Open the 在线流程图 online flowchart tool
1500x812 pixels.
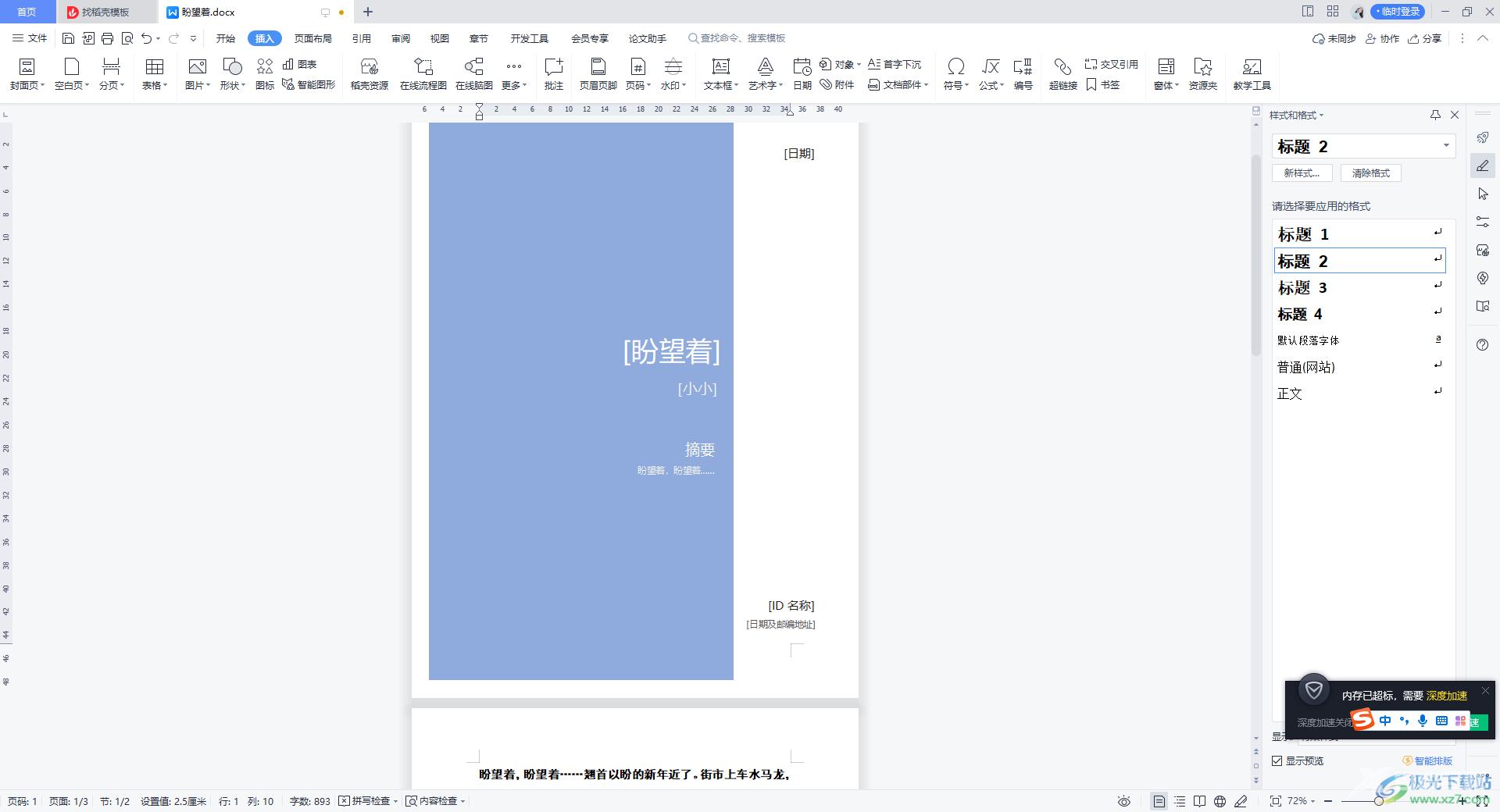(423, 67)
